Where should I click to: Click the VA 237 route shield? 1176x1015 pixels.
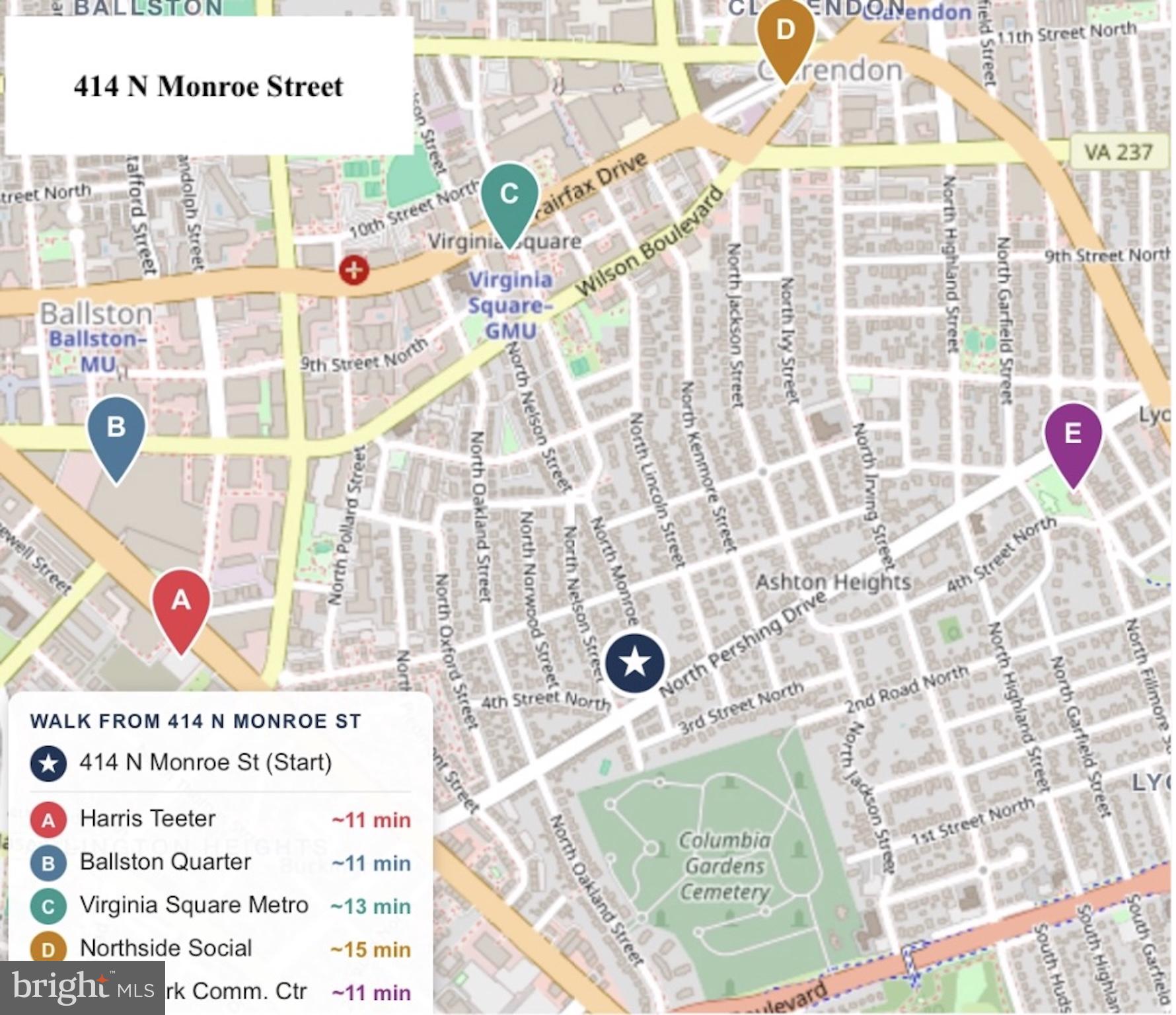tap(1118, 151)
